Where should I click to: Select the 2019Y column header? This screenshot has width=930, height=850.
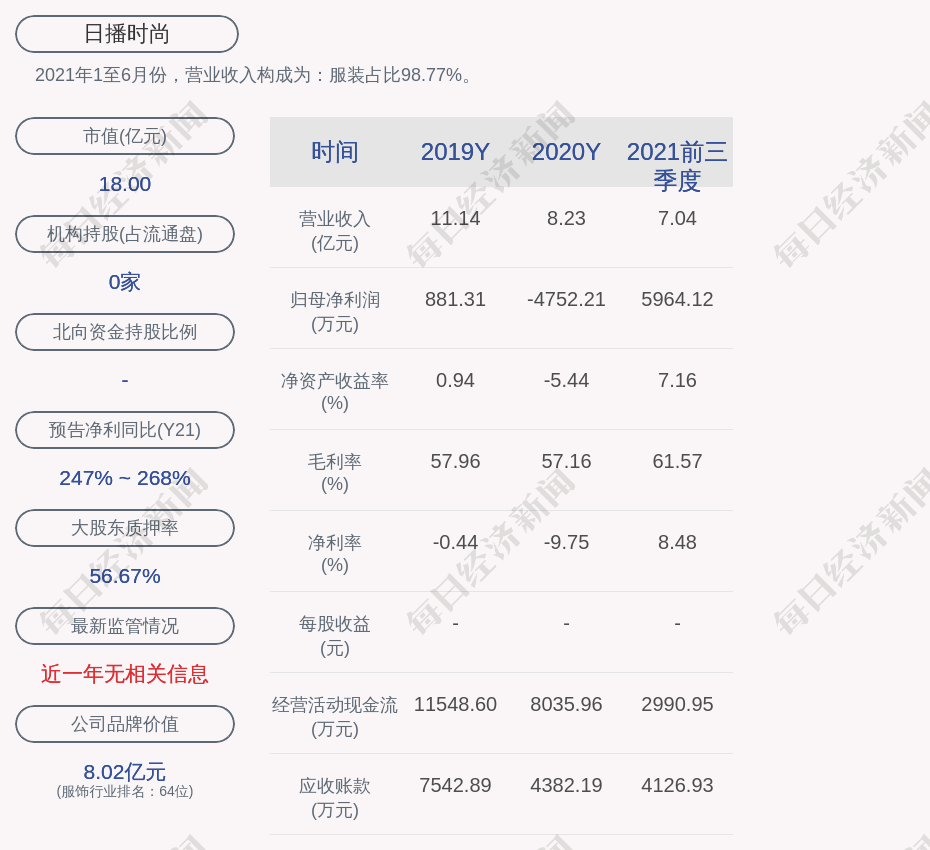coord(455,152)
